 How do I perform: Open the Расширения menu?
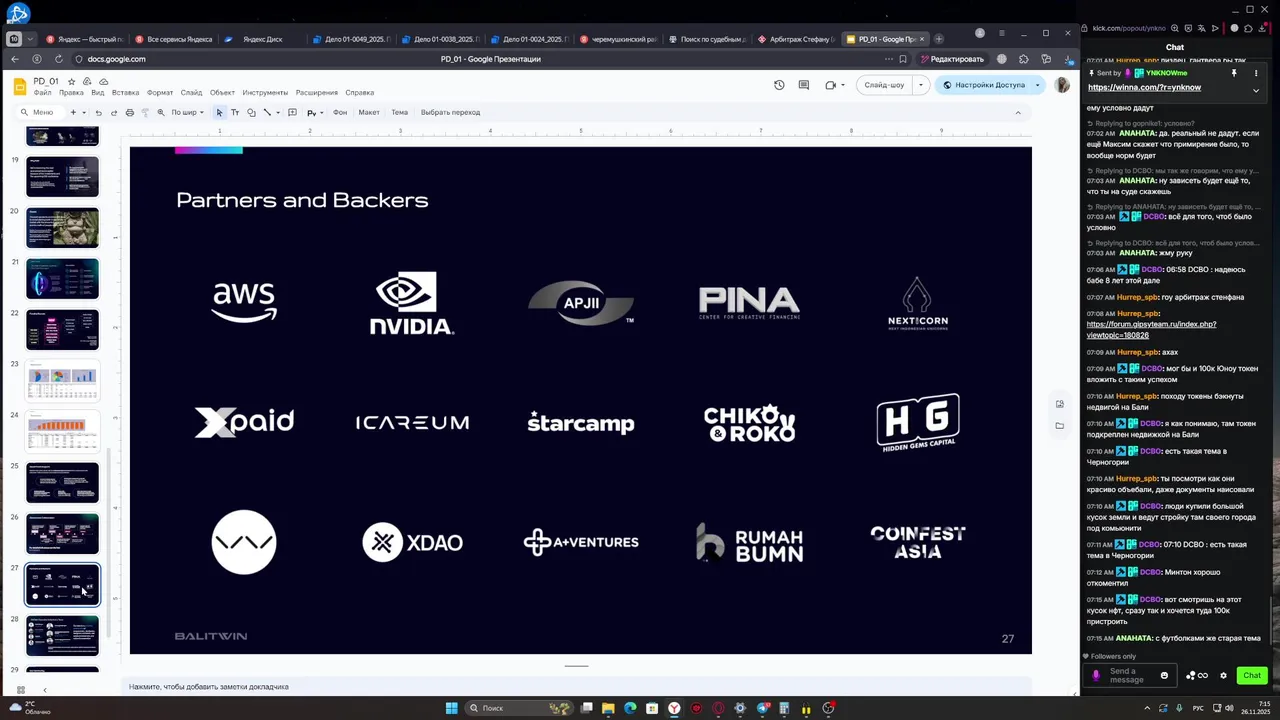316,93
